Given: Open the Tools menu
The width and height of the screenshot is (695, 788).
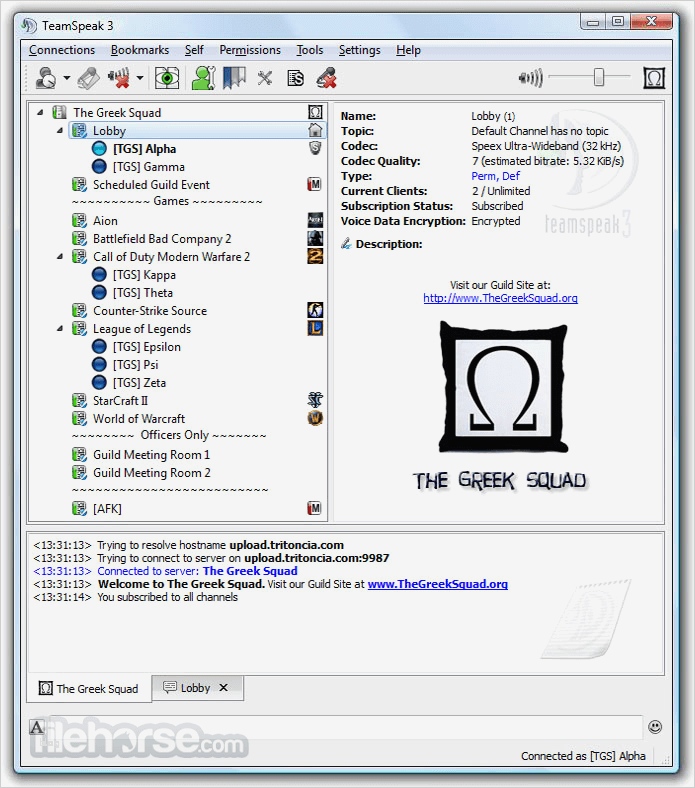Looking at the screenshot, I should (310, 50).
